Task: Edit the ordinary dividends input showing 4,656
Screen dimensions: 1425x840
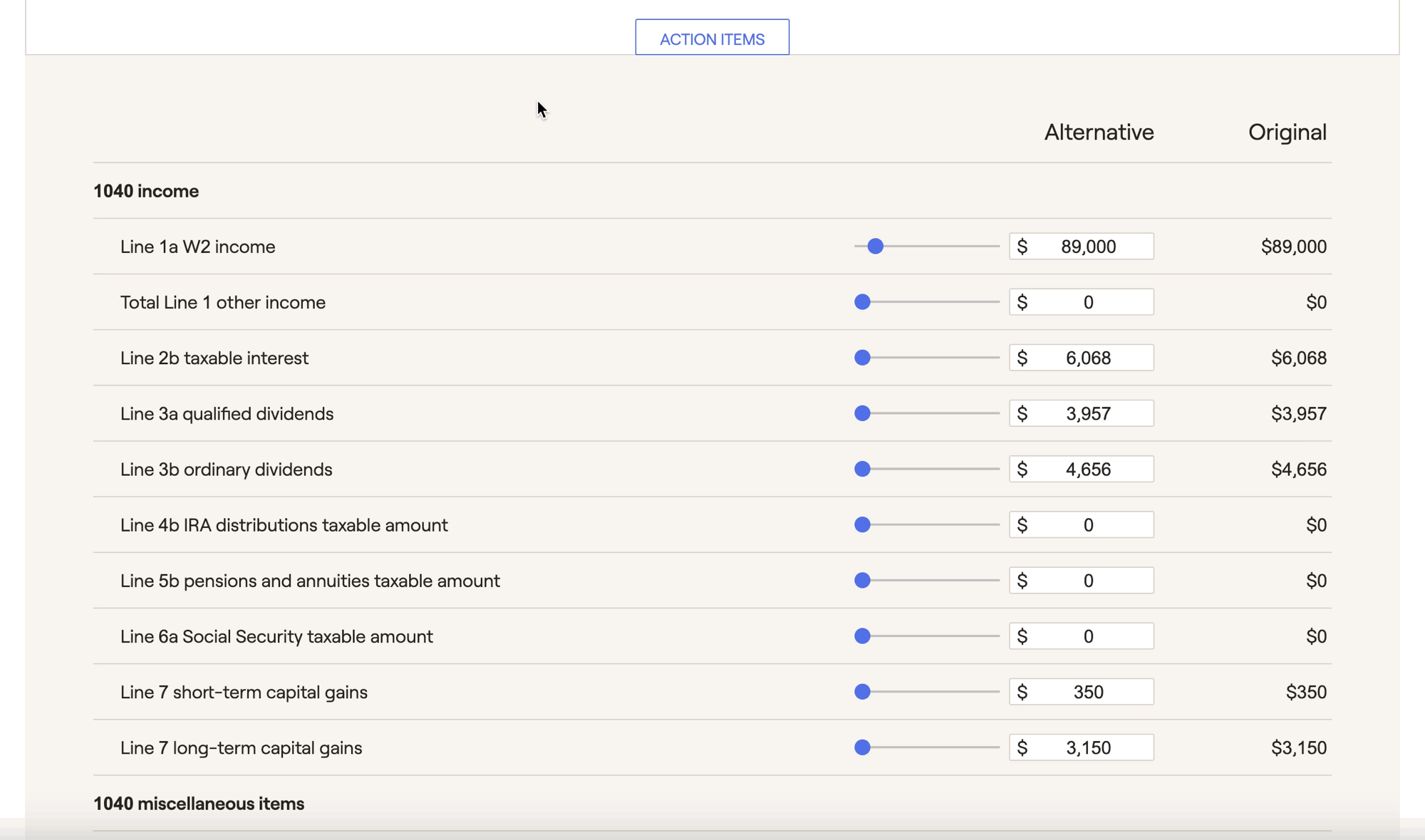Action: (1082, 469)
